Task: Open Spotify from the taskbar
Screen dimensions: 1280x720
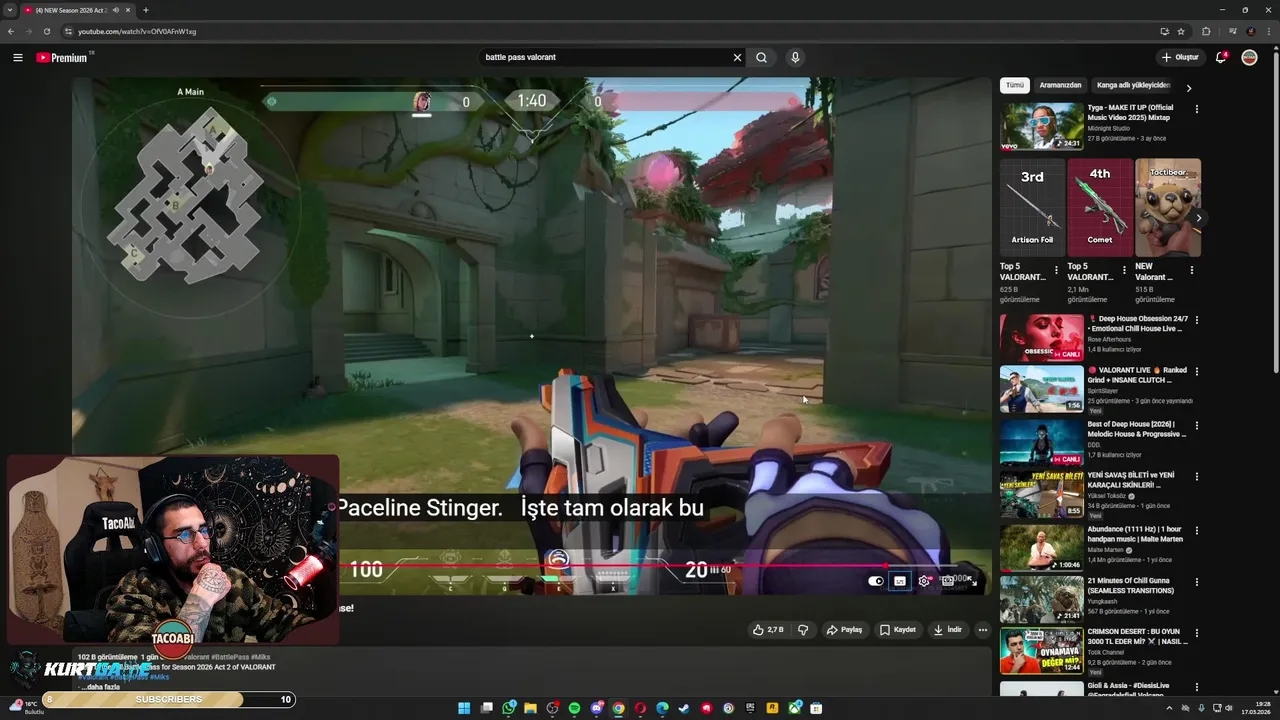Action: tap(574, 708)
